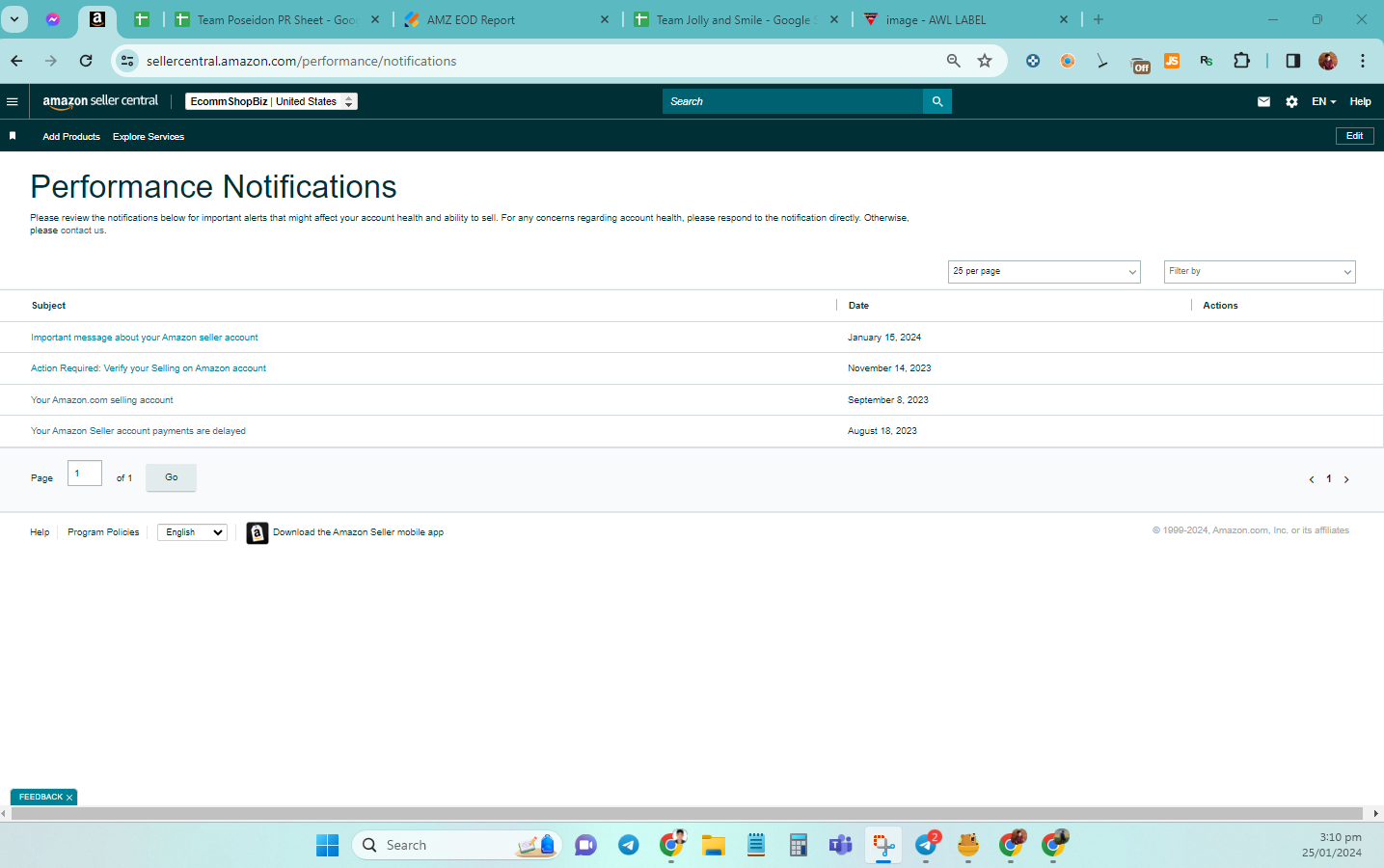Open the Extensions puzzle piece menu

tap(1241, 61)
